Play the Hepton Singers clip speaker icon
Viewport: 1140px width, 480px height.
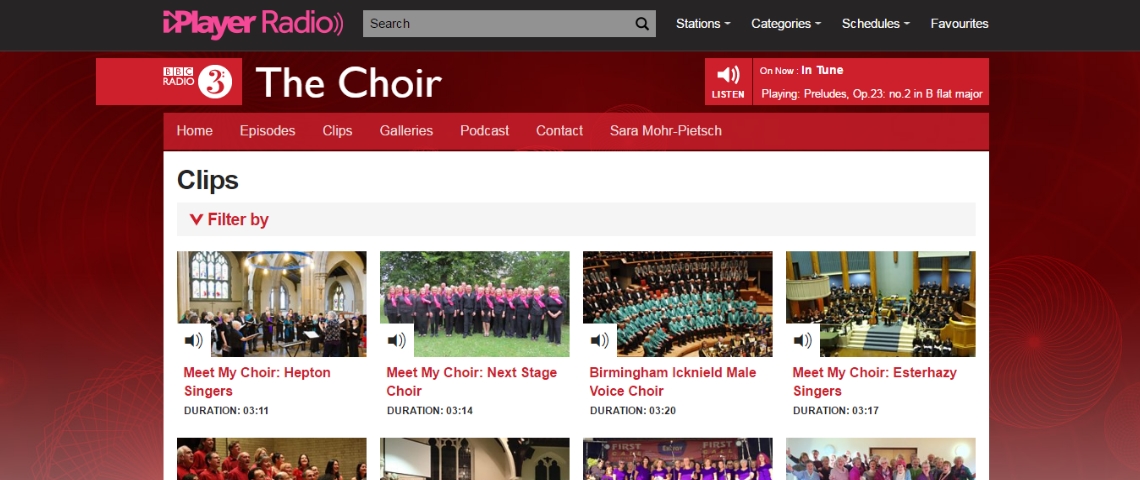coord(193,340)
